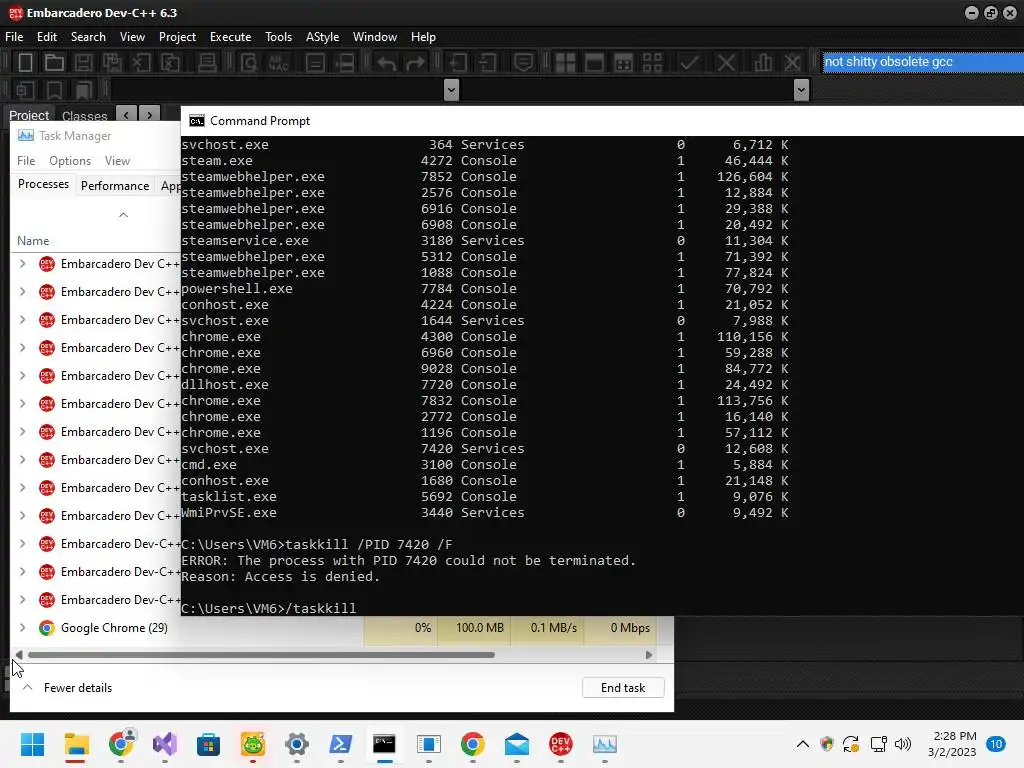
Task: Click the Task Manager horizontal scrollbar thumb
Action: coord(261,654)
